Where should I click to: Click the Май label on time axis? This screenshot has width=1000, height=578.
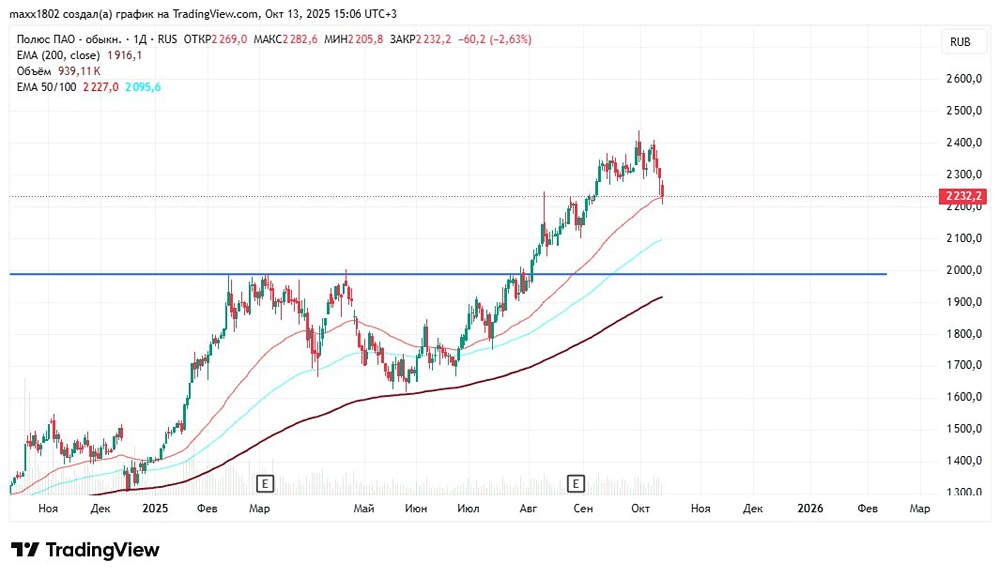pyautogui.click(x=364, y=508)
